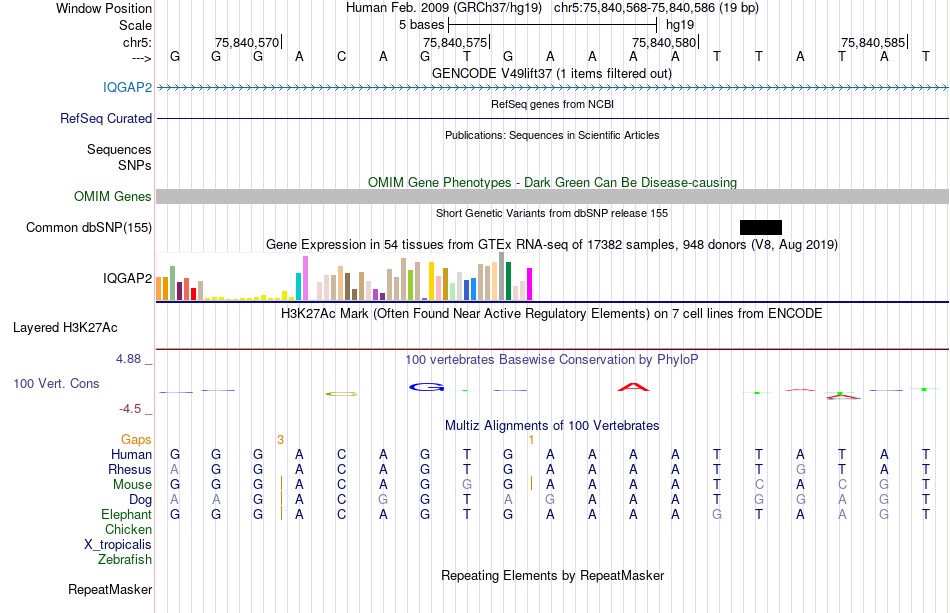Image resolution: width=950 pixels, height=613 pixels.
Task: Click the OMIM Gene Phenotypes title
Action: tap(552, 182)
